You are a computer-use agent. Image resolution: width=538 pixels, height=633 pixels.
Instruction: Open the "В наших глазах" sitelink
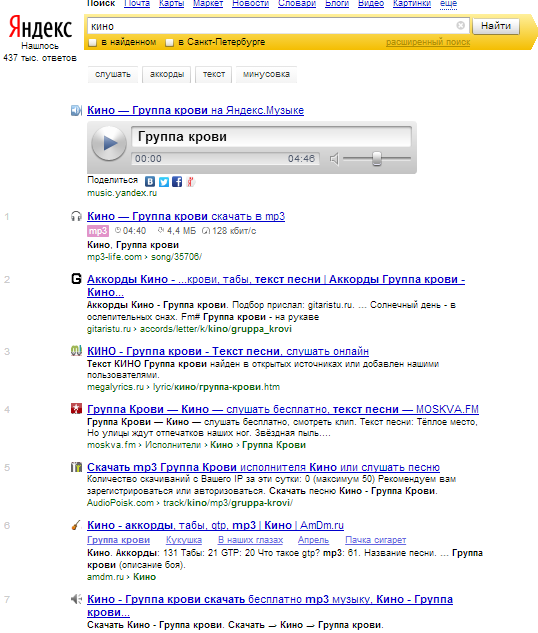tap(251, 540)
